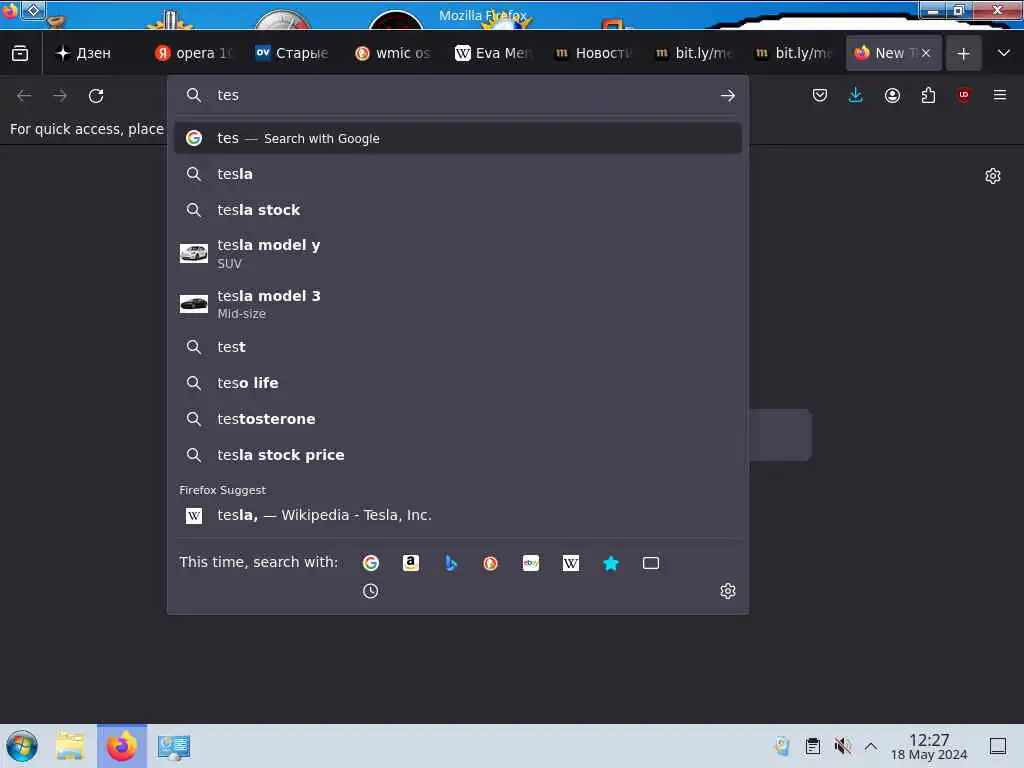
Task: Search this time with Google icon
Action: [x=371, y=563]
